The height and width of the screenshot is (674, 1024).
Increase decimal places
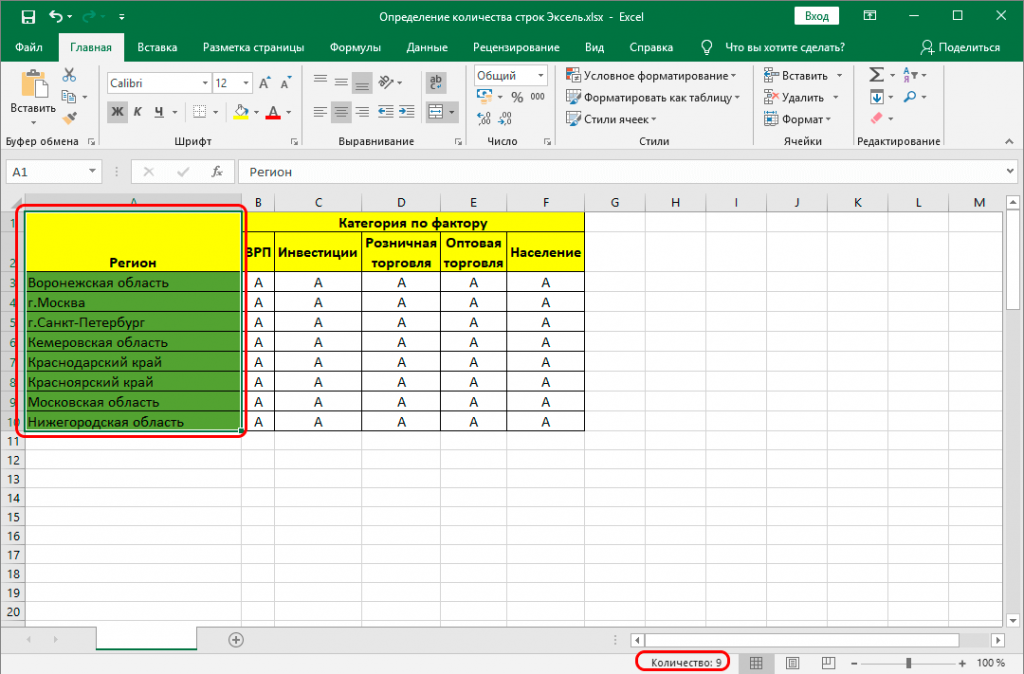pos(484,118)
